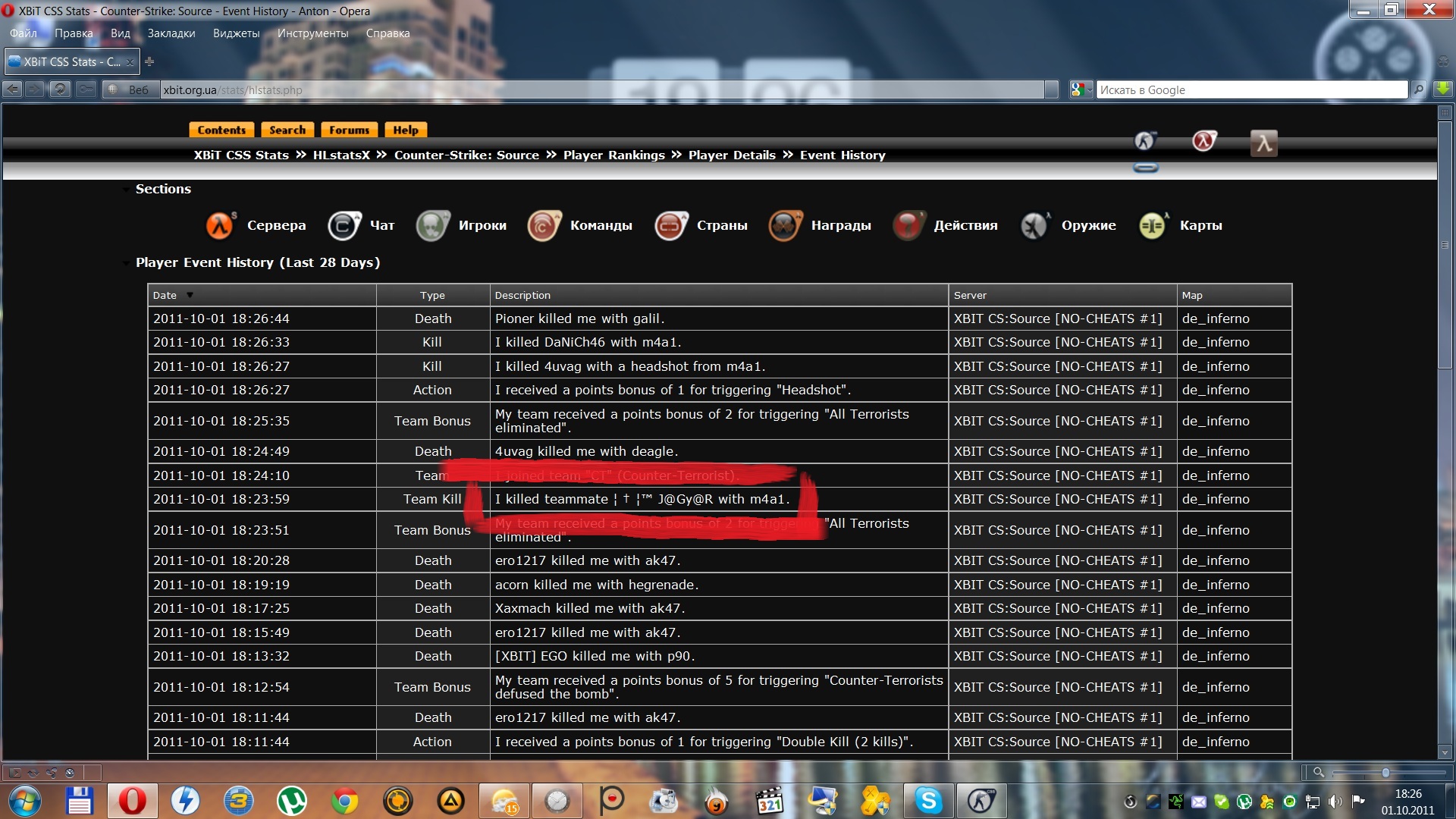Open the Оружие section icon

pyautogui.click(x=1035, y=225)
